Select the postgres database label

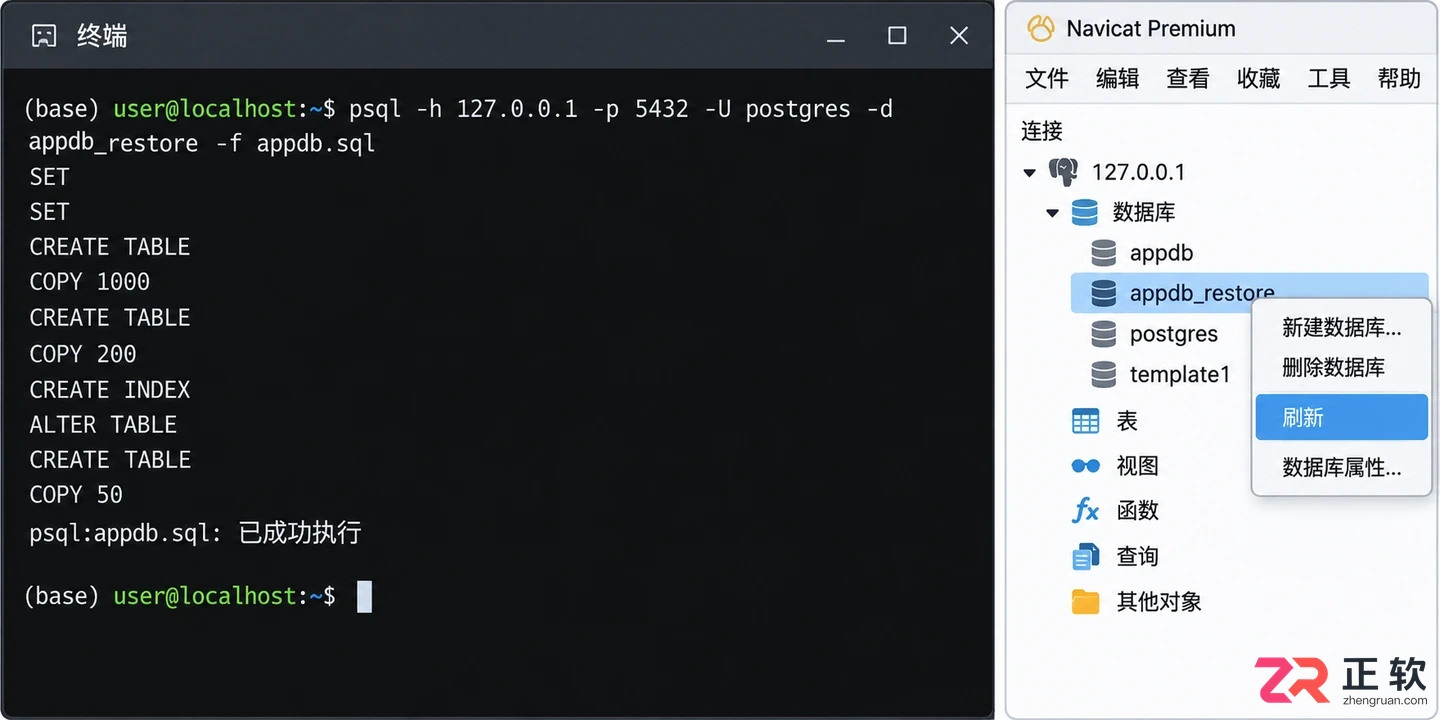pyautogui.click(x=1174, y=334)
